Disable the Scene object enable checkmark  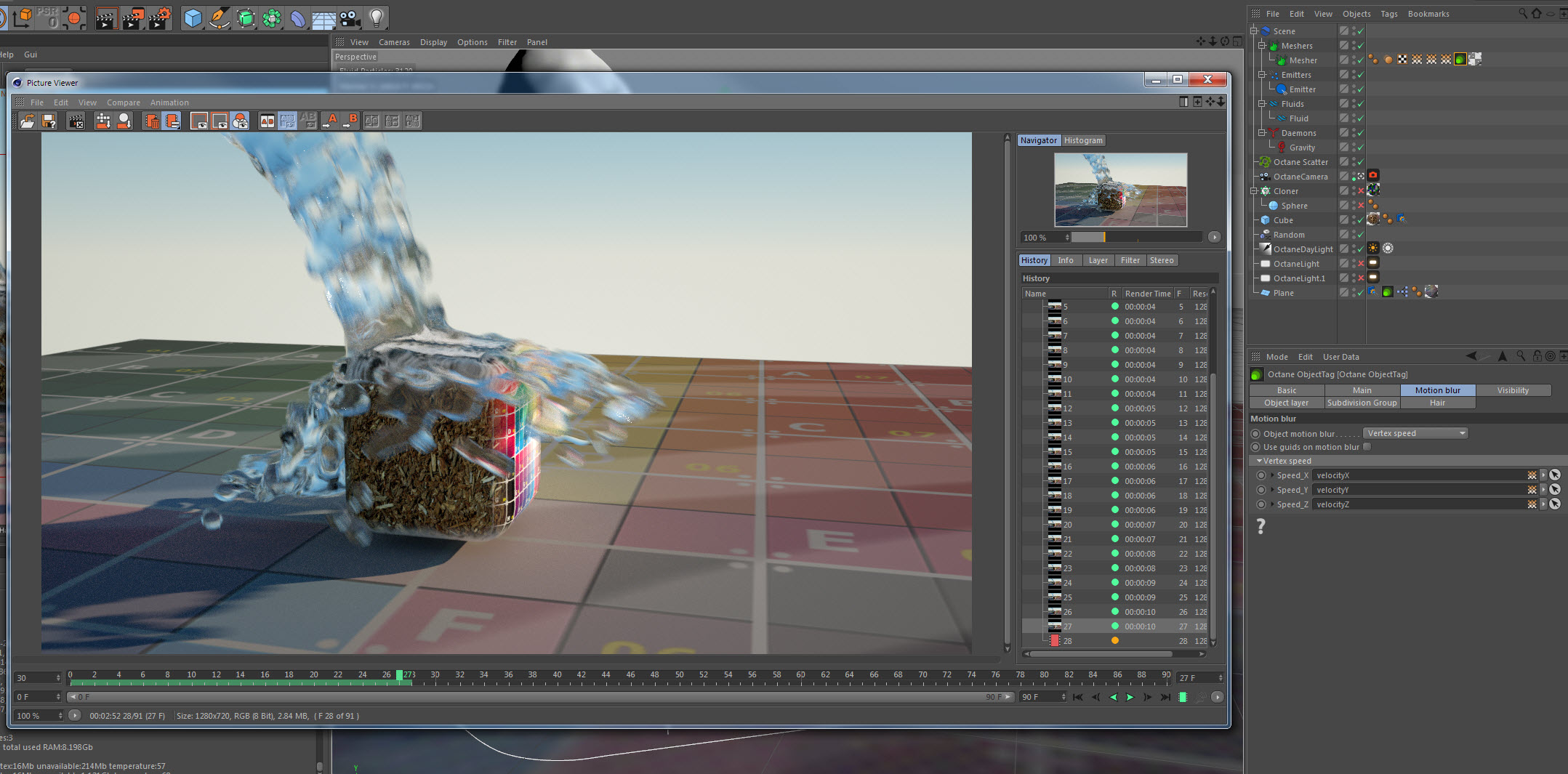click(x=1361, y=31)
